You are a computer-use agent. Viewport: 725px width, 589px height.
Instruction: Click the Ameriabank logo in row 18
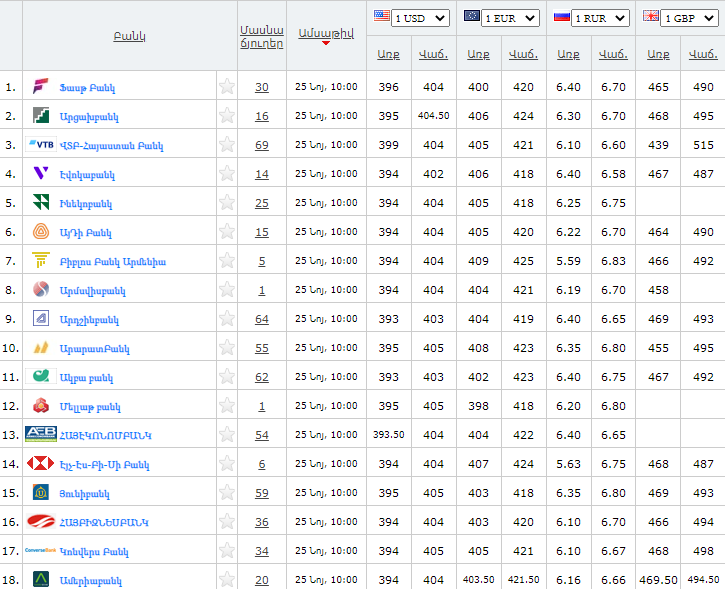point(40,580)
